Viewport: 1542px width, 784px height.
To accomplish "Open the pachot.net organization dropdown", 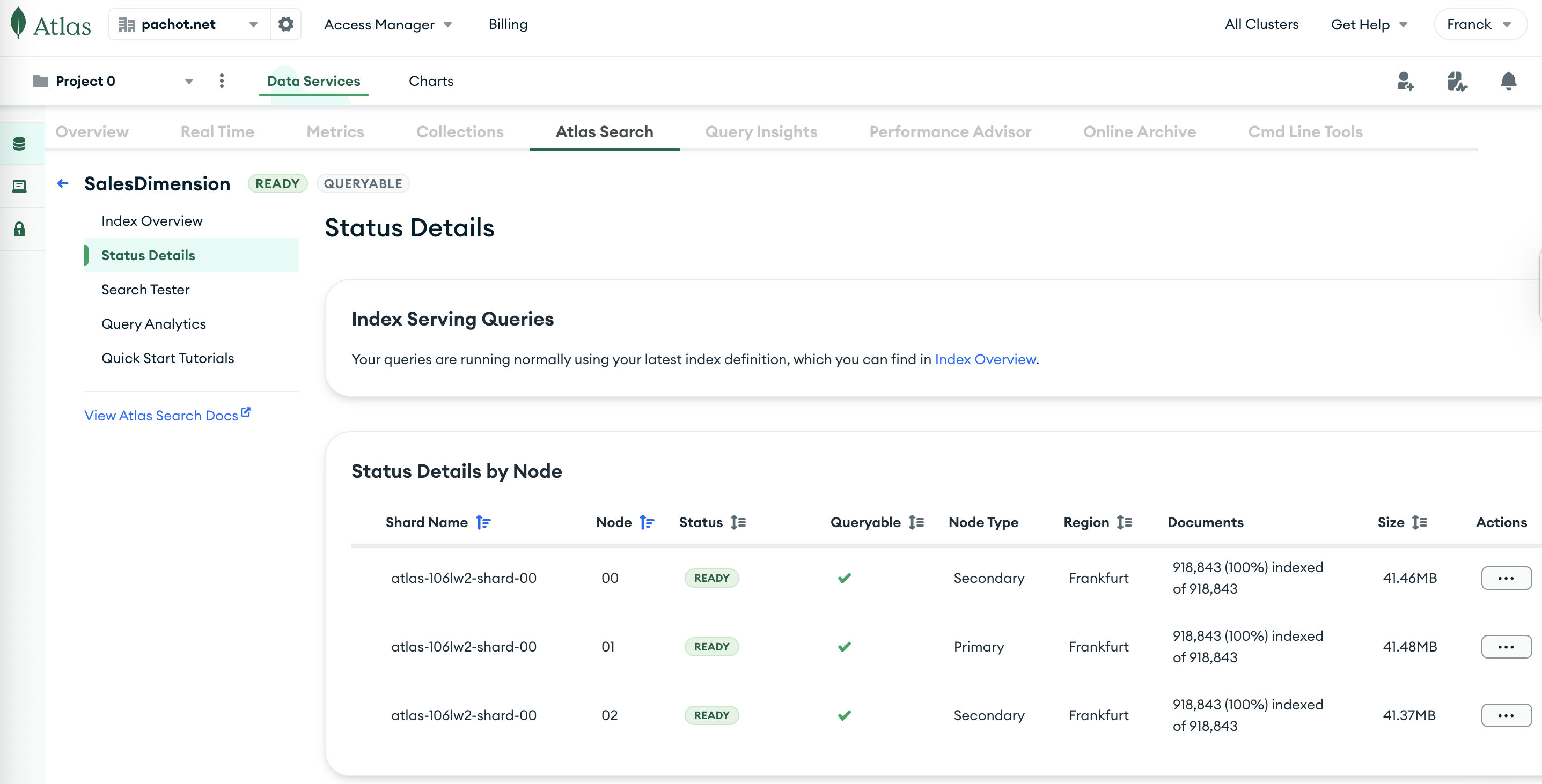I will click(x=189, y=24).
